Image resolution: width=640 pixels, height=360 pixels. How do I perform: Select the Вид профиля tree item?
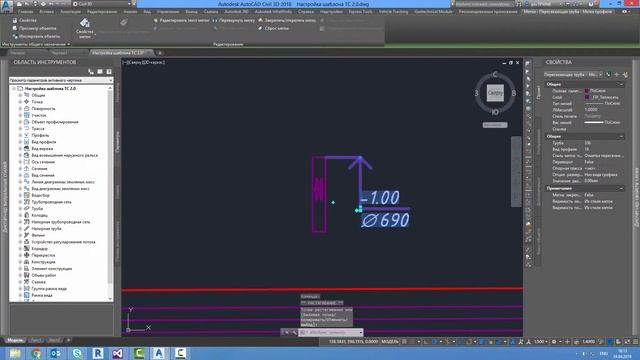[x=44, y=142]
